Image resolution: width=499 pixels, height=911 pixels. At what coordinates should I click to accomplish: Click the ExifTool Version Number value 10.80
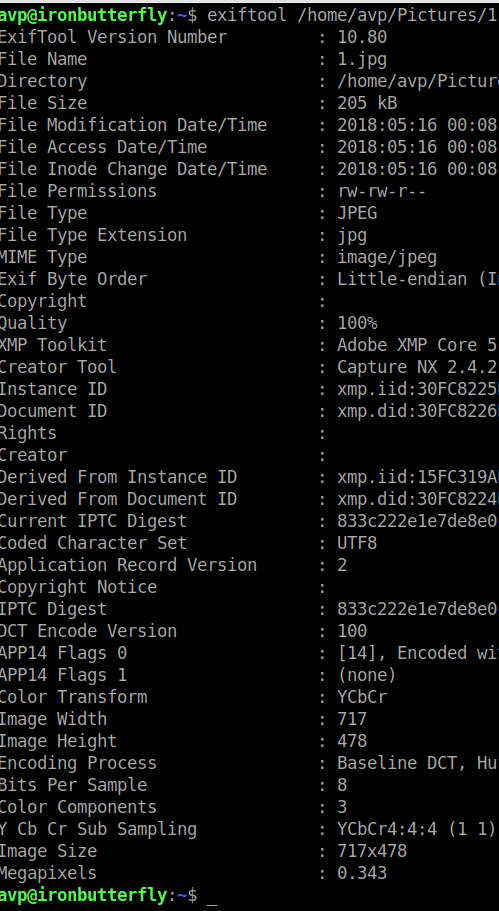[362, 37]
